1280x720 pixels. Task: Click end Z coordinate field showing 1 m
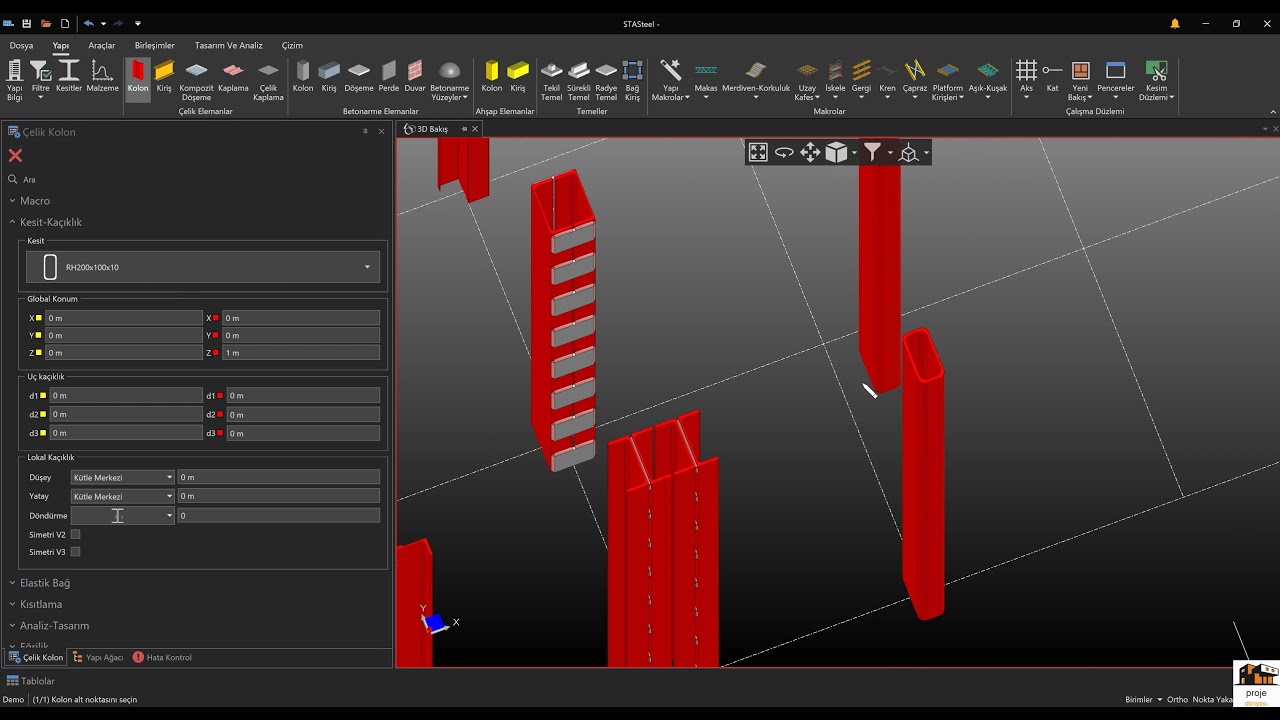point(301,353)
